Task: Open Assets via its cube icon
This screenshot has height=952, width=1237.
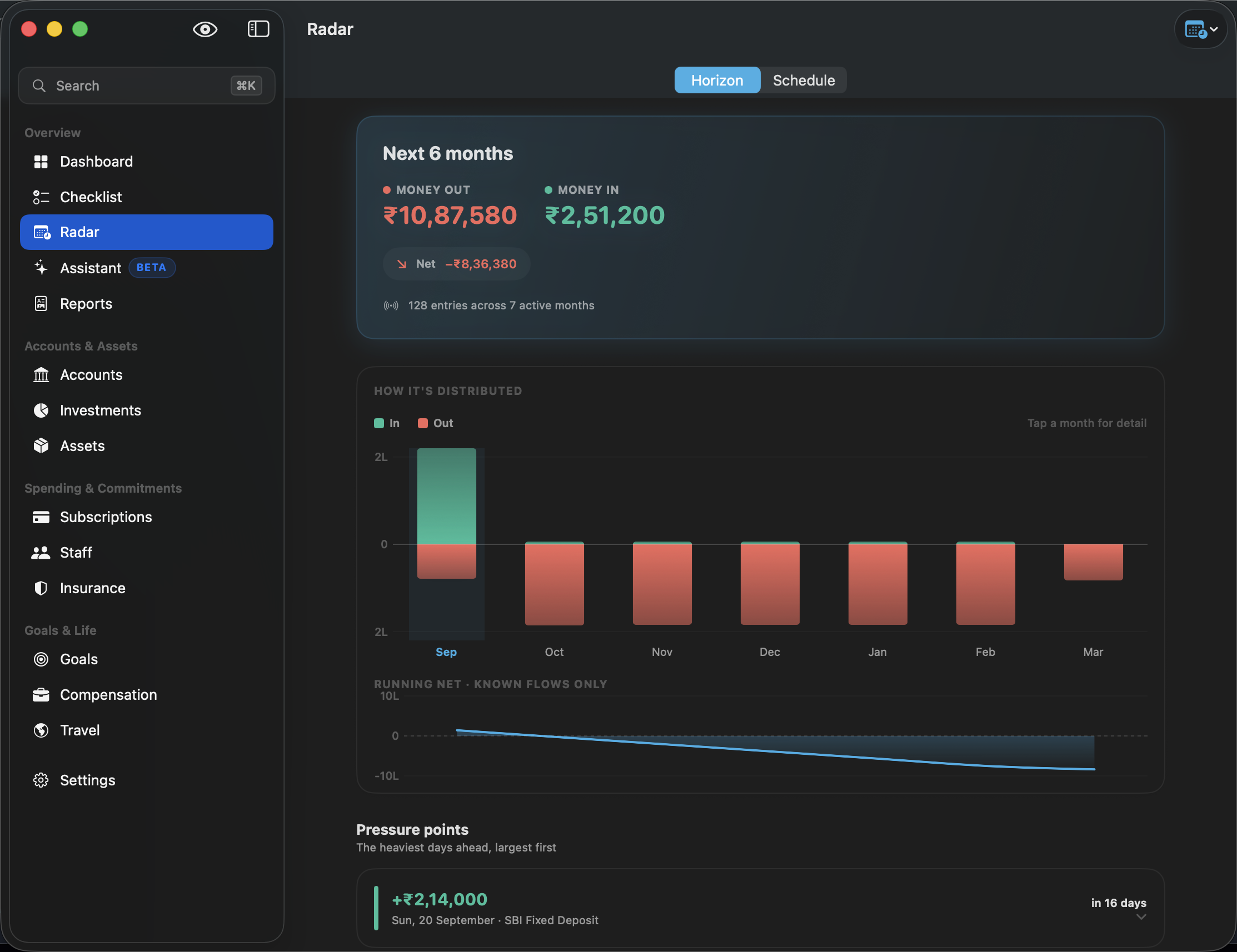Action: 41,446
